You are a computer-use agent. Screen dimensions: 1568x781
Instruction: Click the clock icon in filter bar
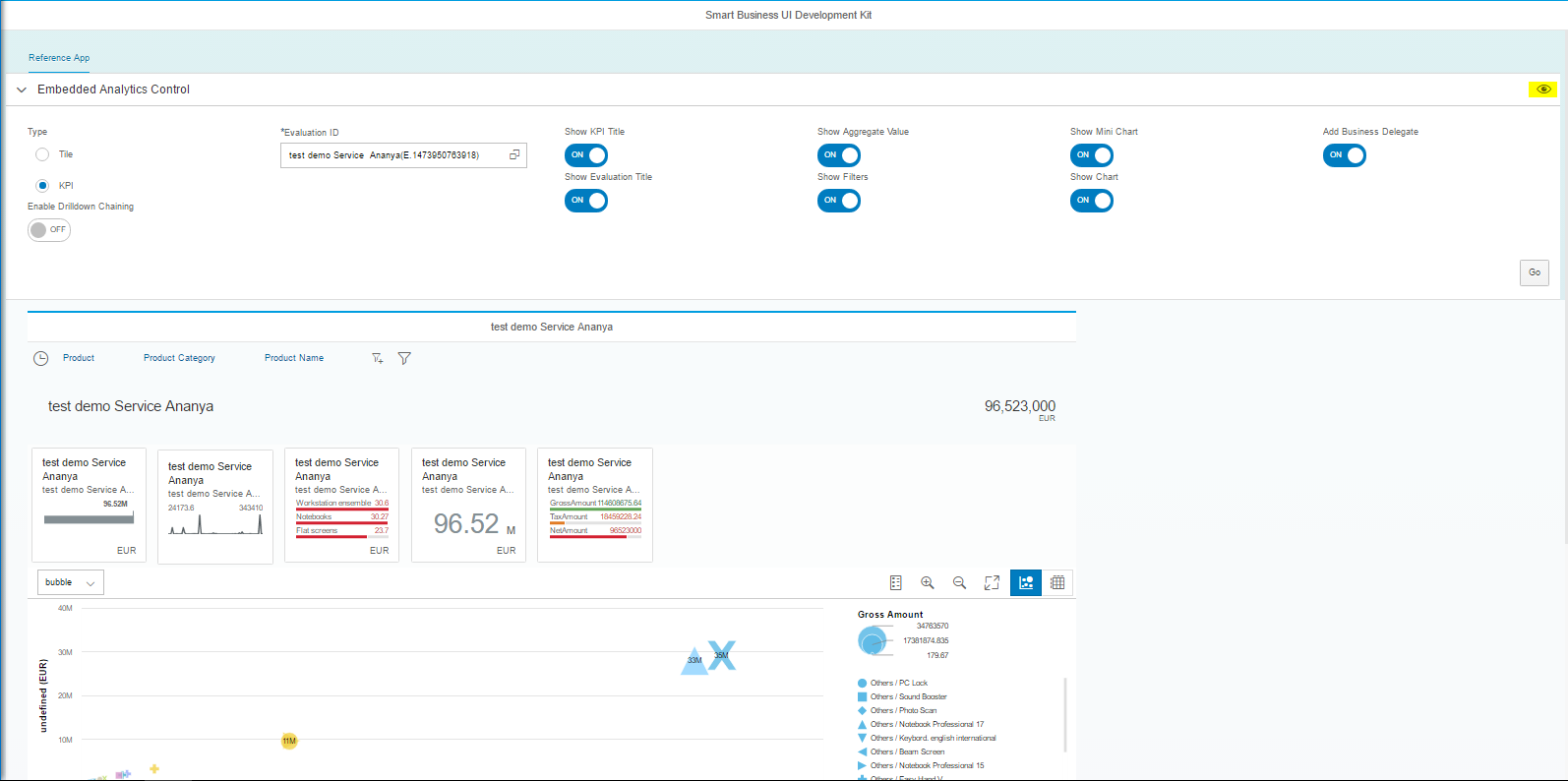40,359
